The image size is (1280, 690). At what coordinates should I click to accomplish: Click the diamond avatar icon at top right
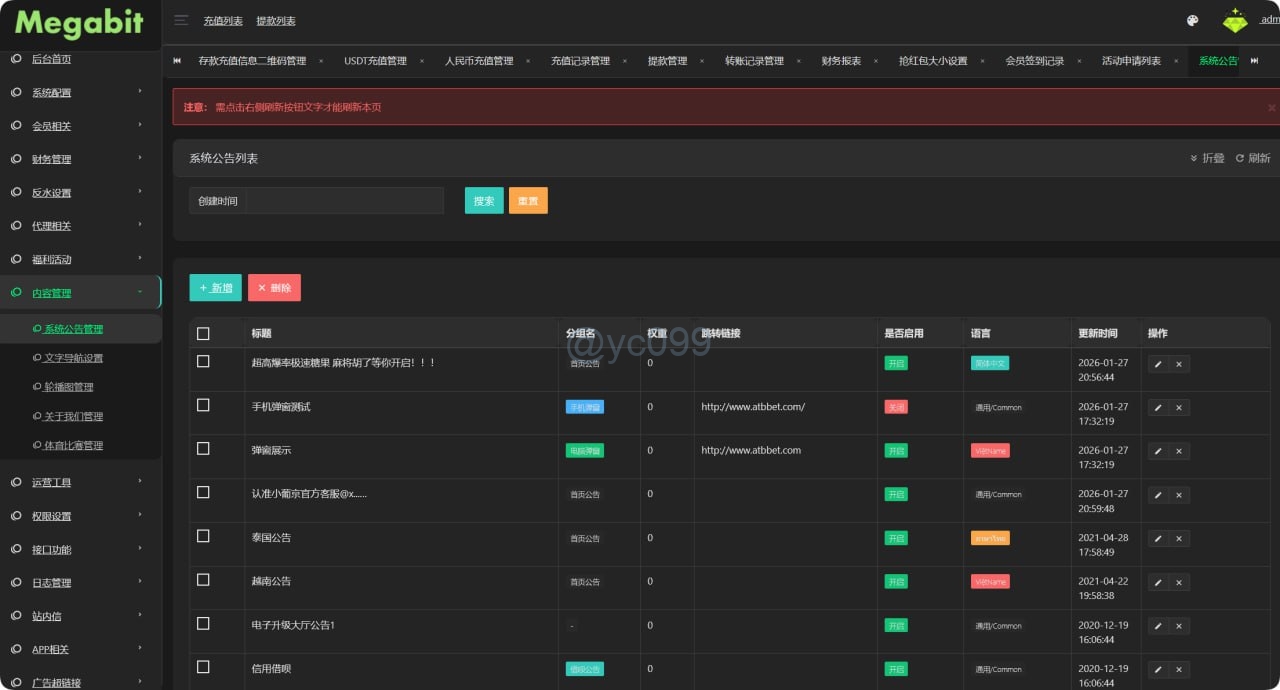pyautogui.click(x=1235, y=20)
